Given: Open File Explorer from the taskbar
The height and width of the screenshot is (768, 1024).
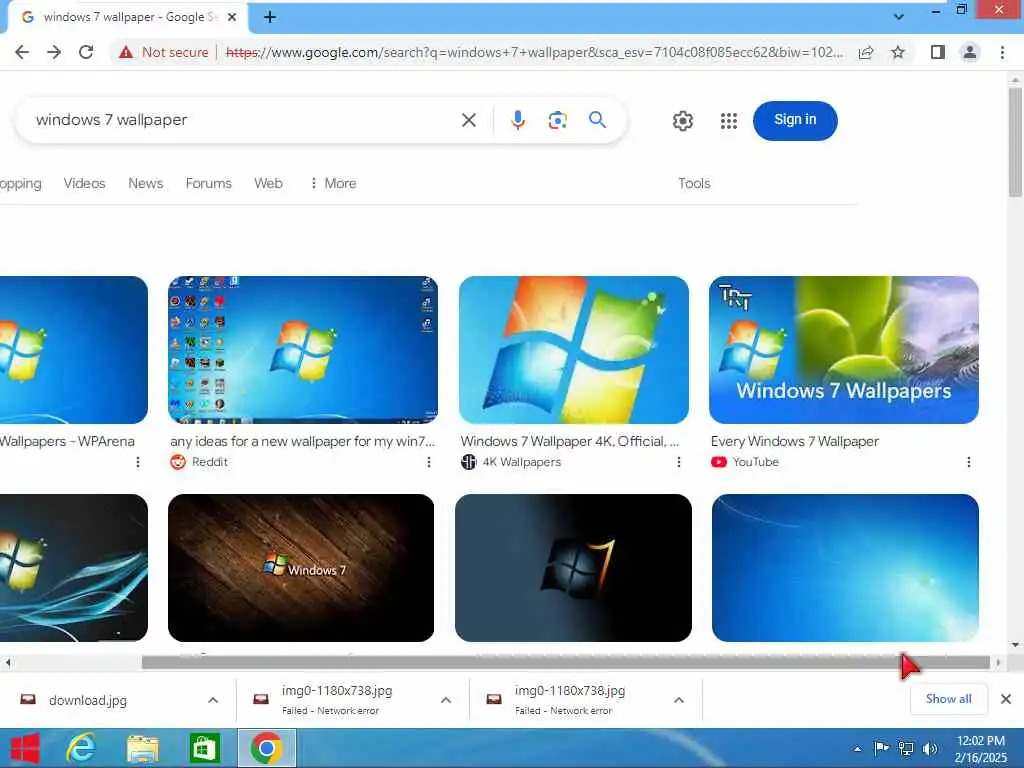Looking at the screenshot, I should [142, 748].
